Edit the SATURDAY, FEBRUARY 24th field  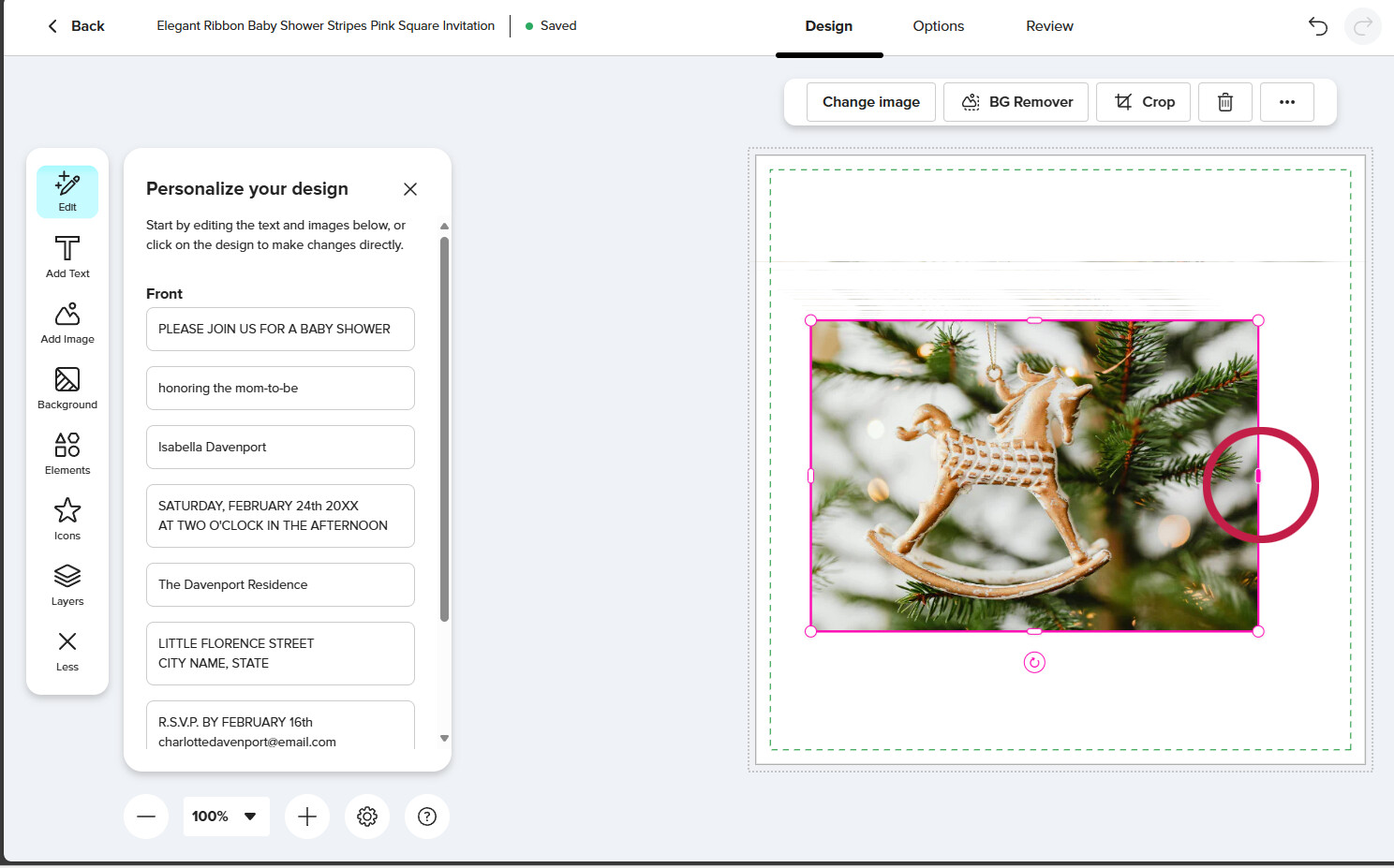[280, 516]
